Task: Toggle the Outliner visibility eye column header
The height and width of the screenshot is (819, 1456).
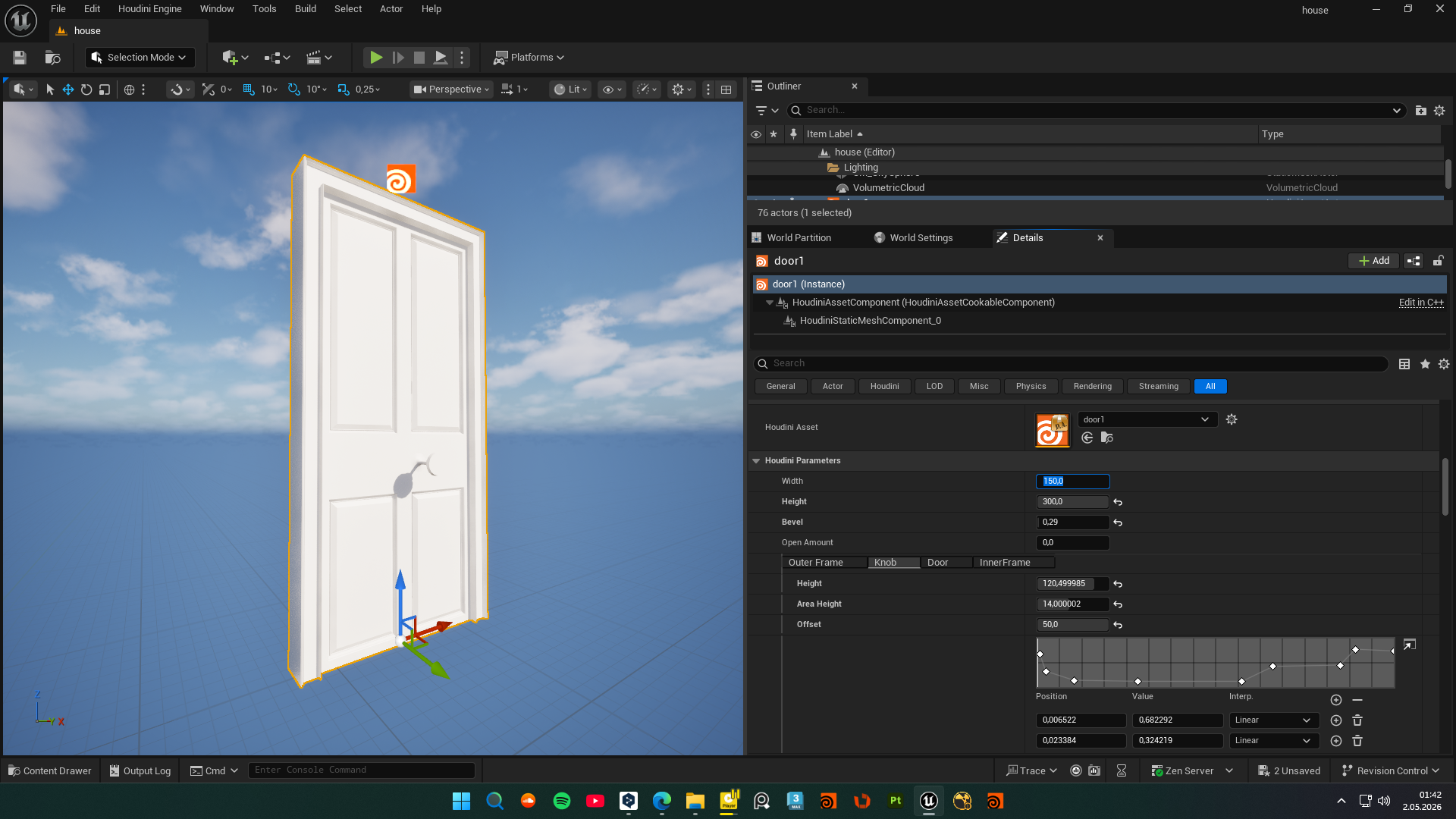Action: coord(756,134)
